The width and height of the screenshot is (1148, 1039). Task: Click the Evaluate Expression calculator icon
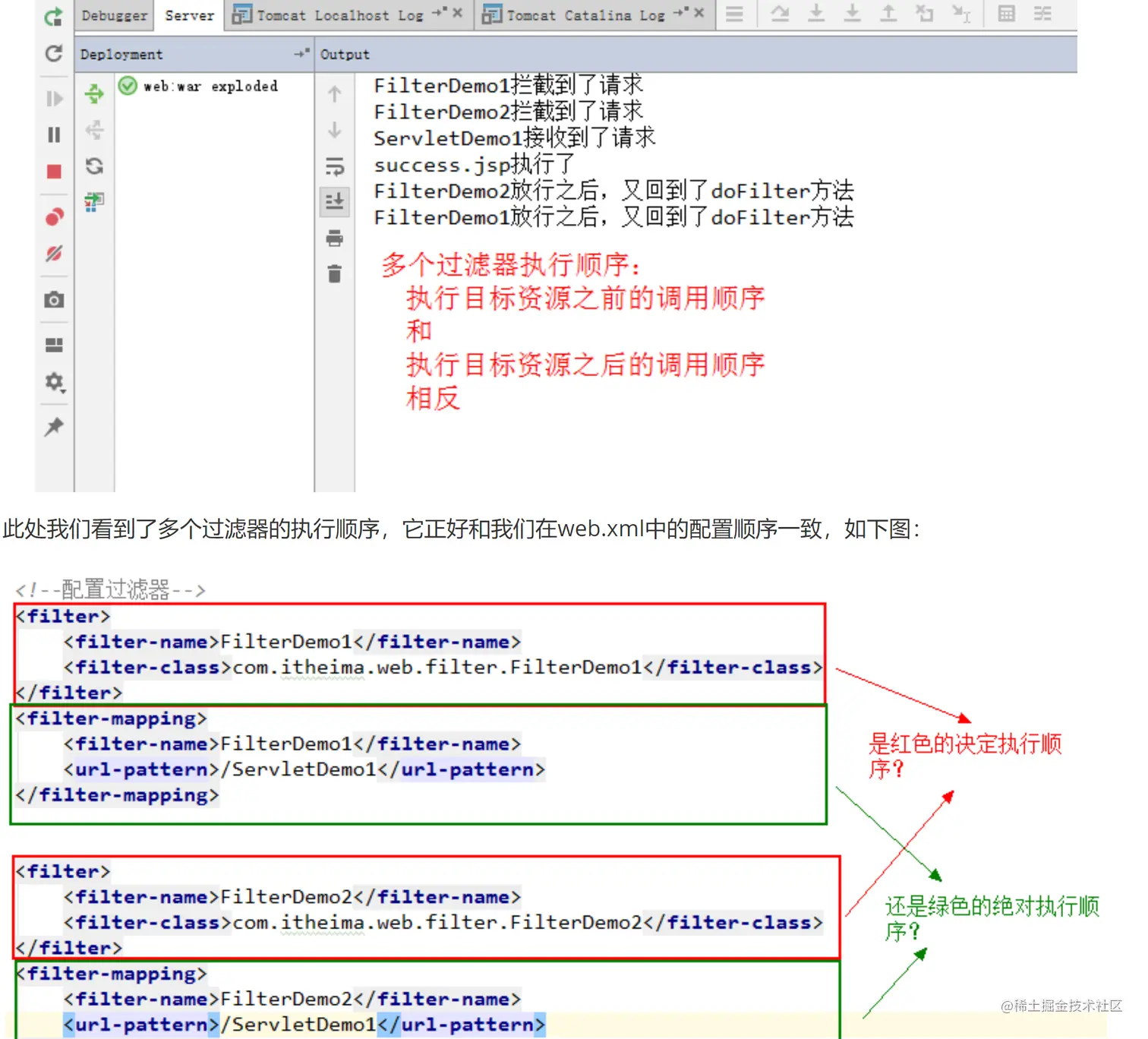coord(1007,14)
